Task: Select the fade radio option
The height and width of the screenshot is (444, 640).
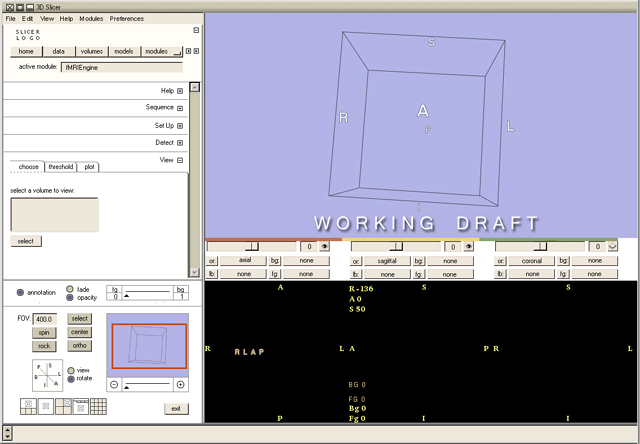Action: (70, 289)
